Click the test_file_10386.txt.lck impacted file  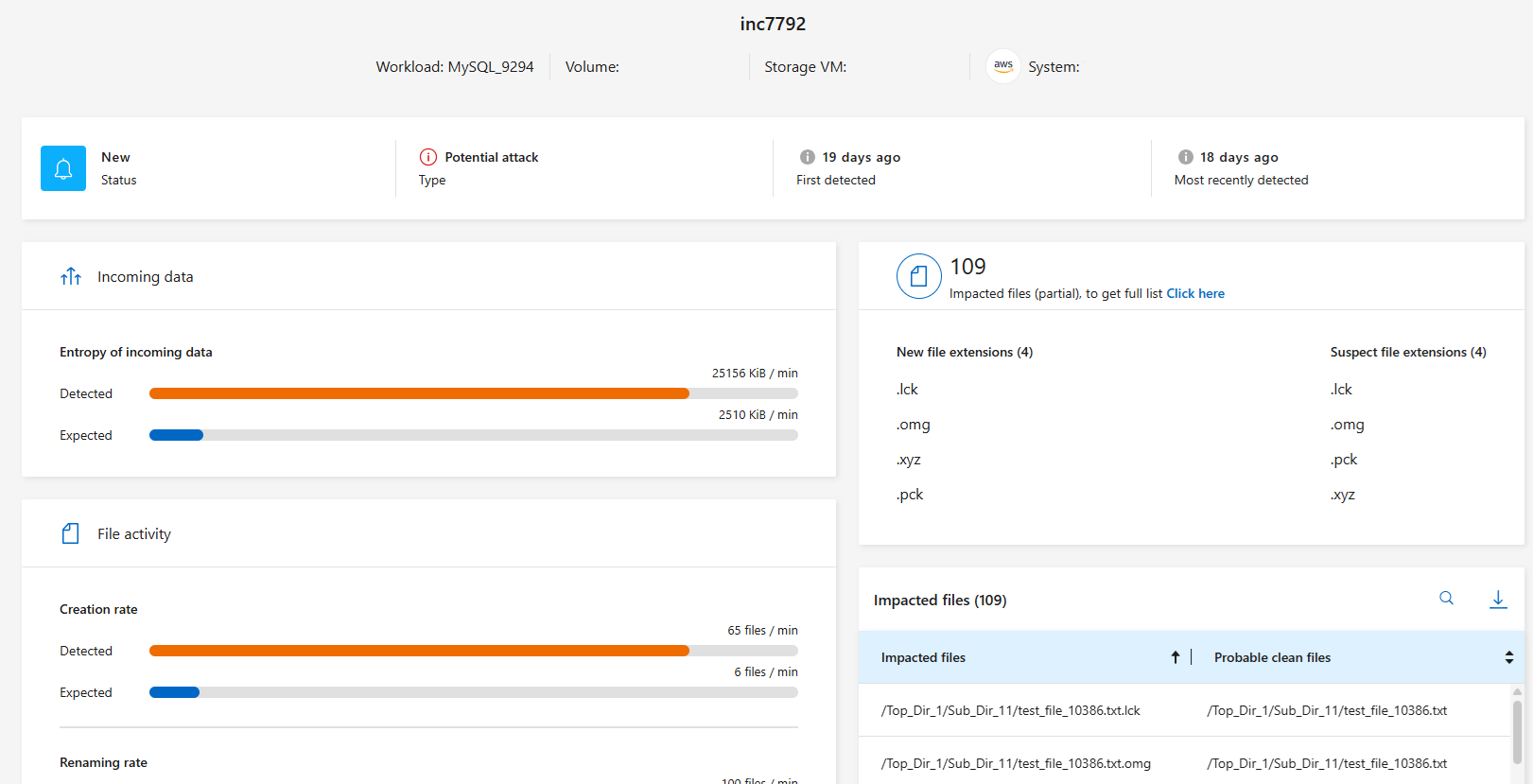tap(1010, 710)
